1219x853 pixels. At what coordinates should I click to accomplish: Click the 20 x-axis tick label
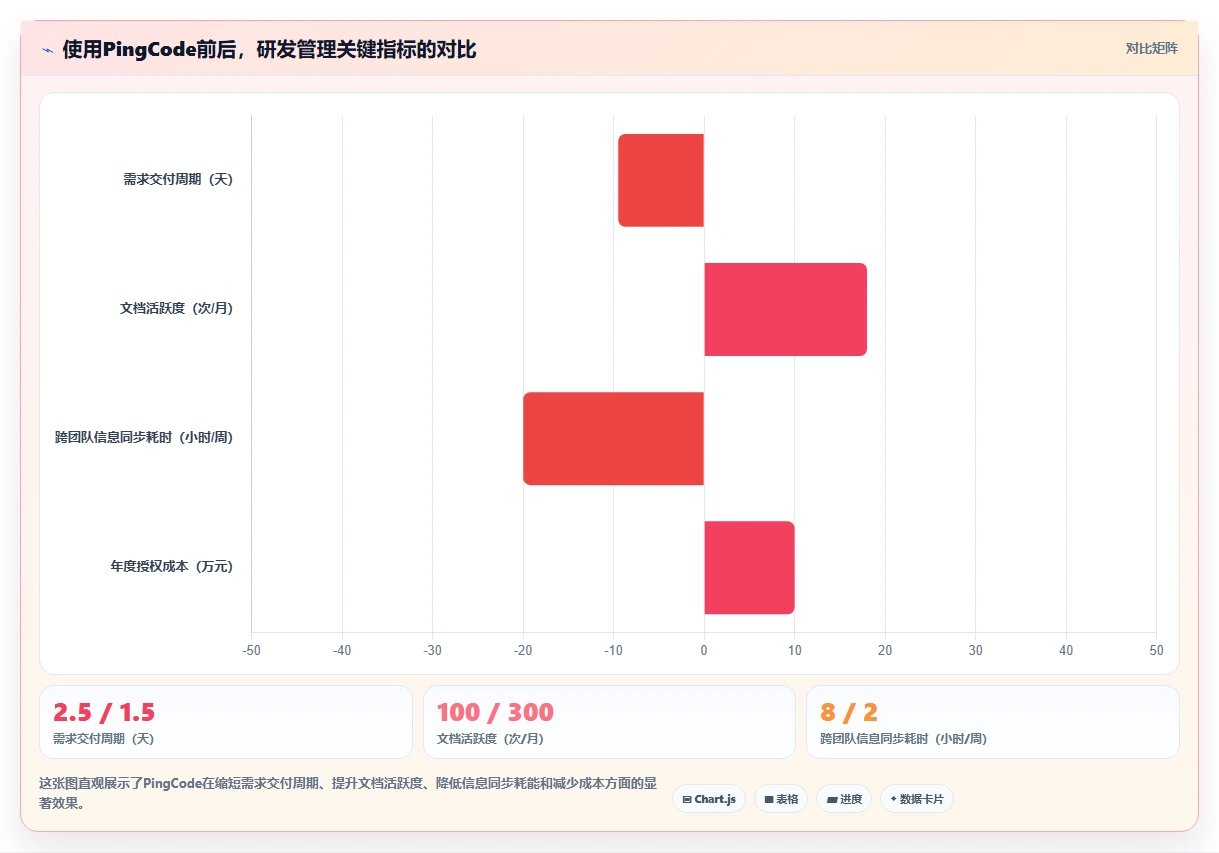tap(885, 650)
